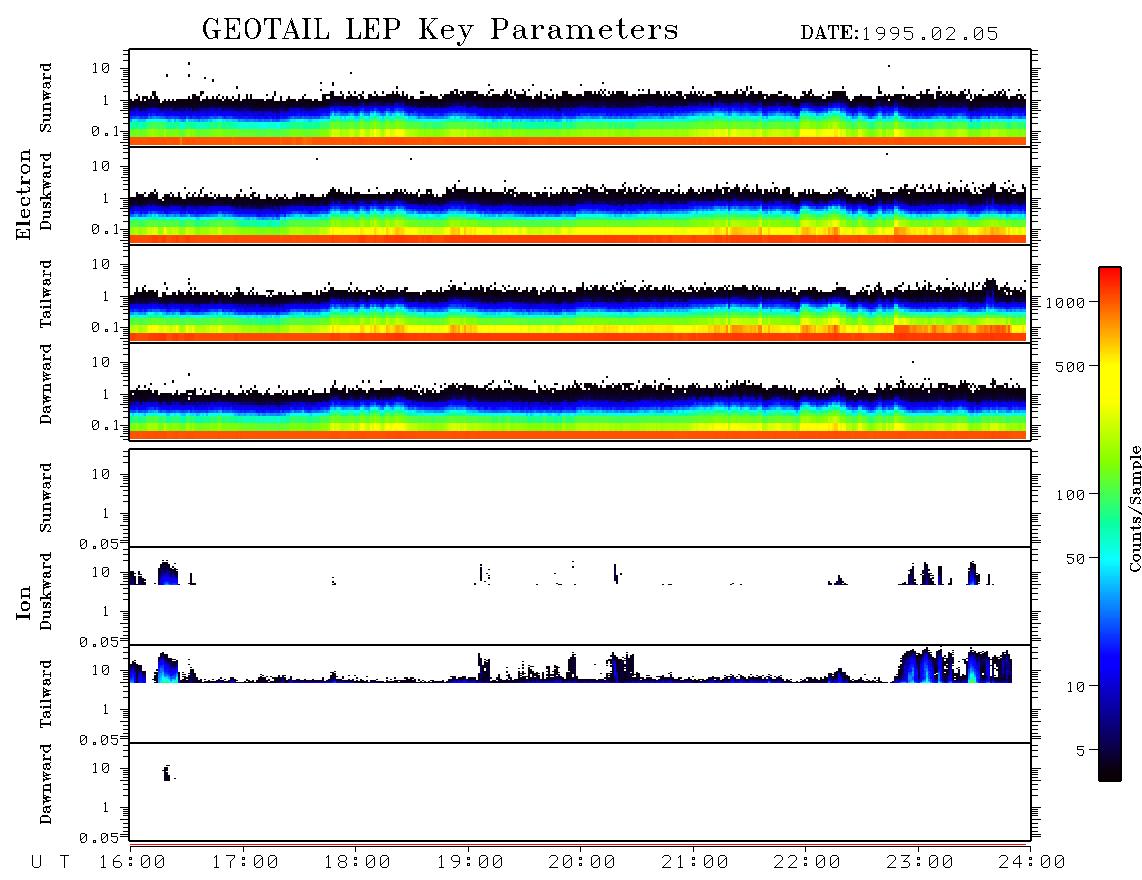The height and width of the screenshot is (880, 1142).
Task: Click the 100 value on colorbar
Action: point(1070,495)
